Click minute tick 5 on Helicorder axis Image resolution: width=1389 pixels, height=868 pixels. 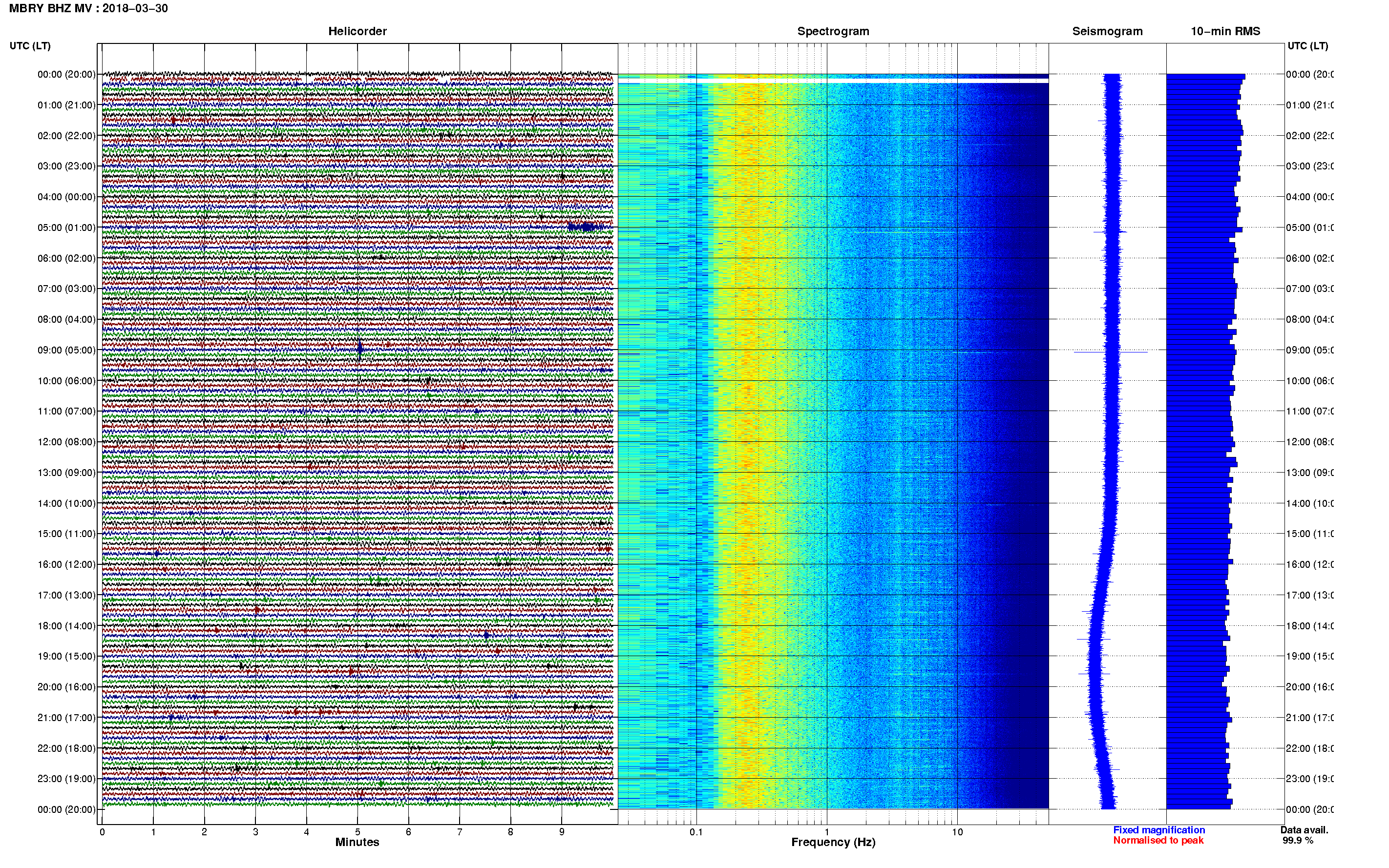(358, 832)
